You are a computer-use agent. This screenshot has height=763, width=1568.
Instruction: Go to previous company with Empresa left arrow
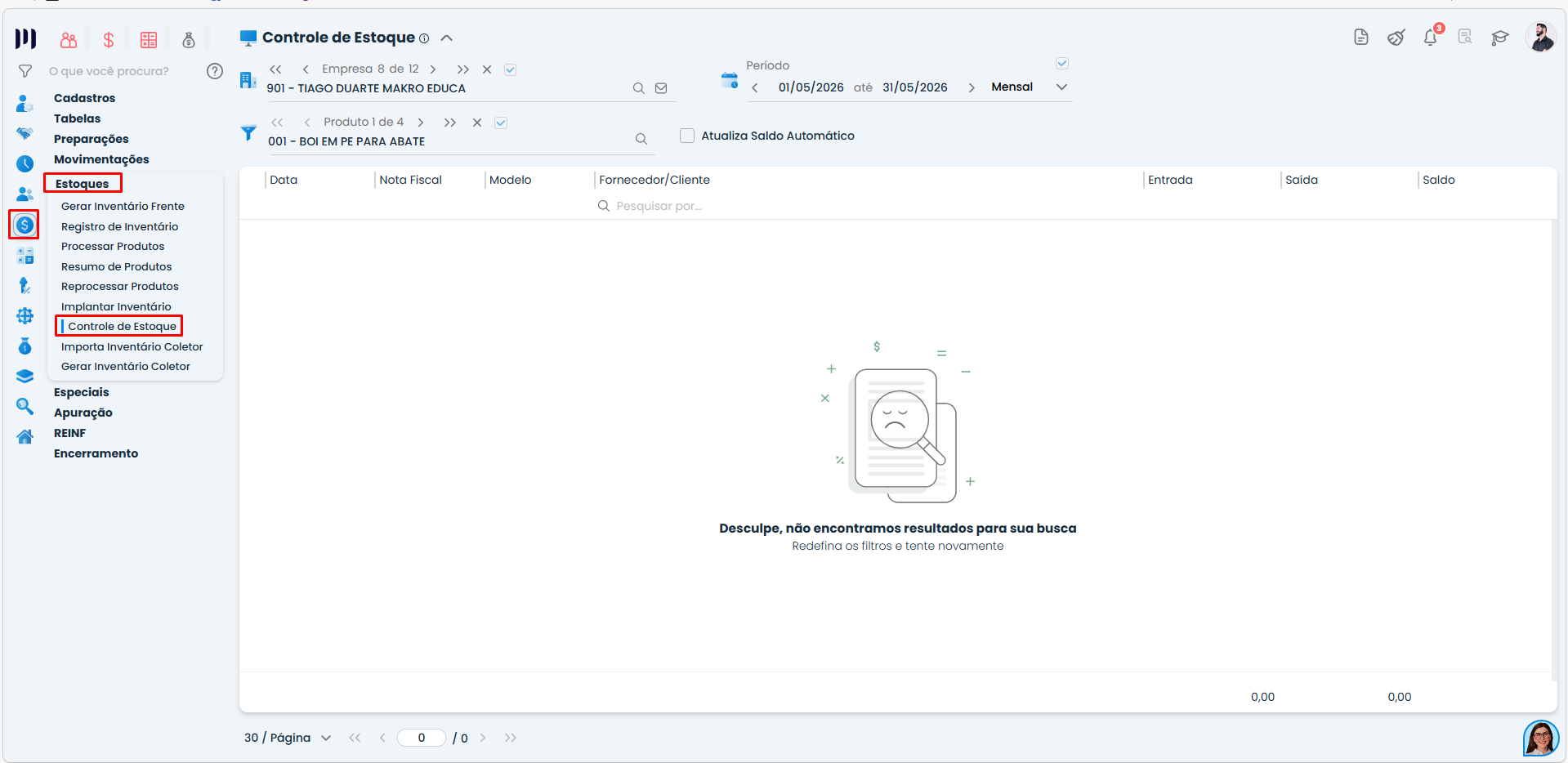coord(306,69)
